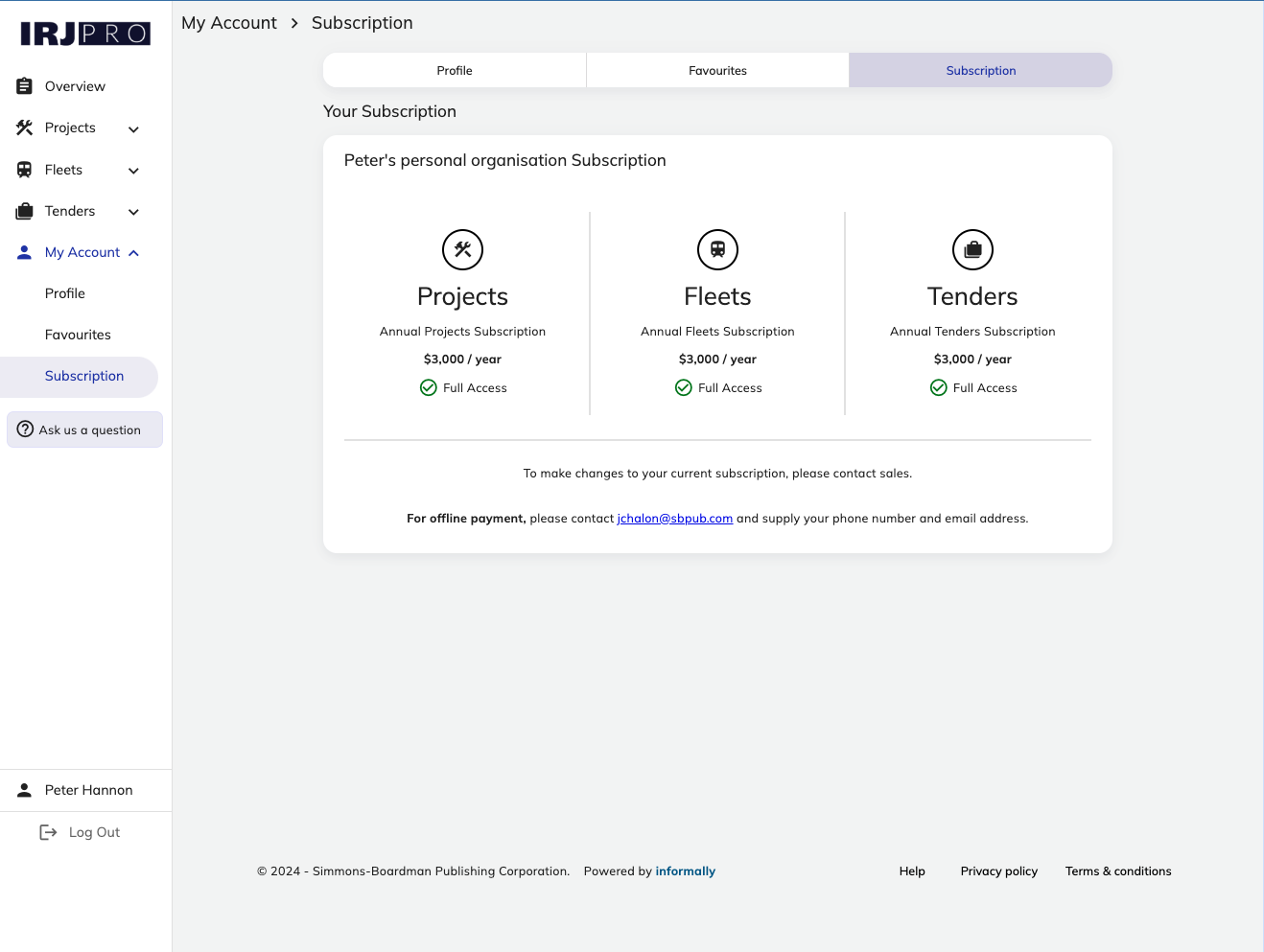
Task: Click the Overview clipboard icon in sidebar
Action: click(25, 86)
